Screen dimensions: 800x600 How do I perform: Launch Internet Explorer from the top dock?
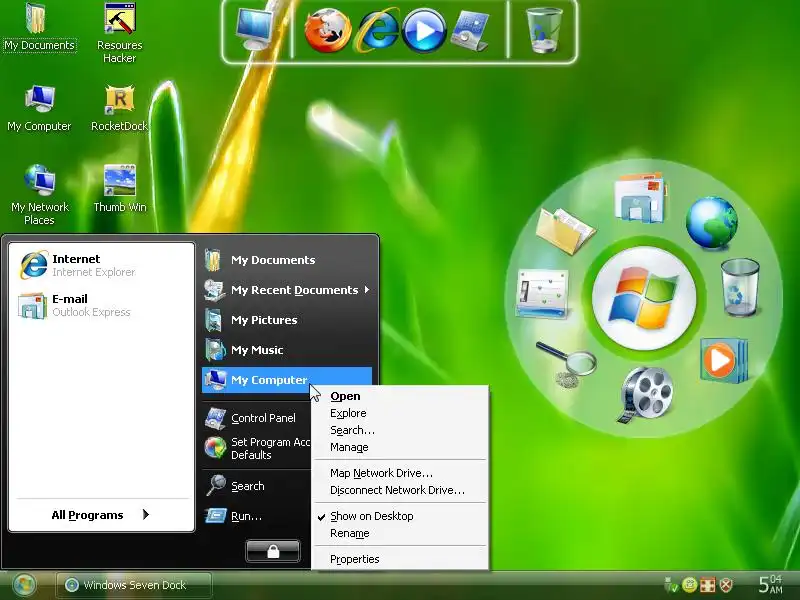[378, 31]
